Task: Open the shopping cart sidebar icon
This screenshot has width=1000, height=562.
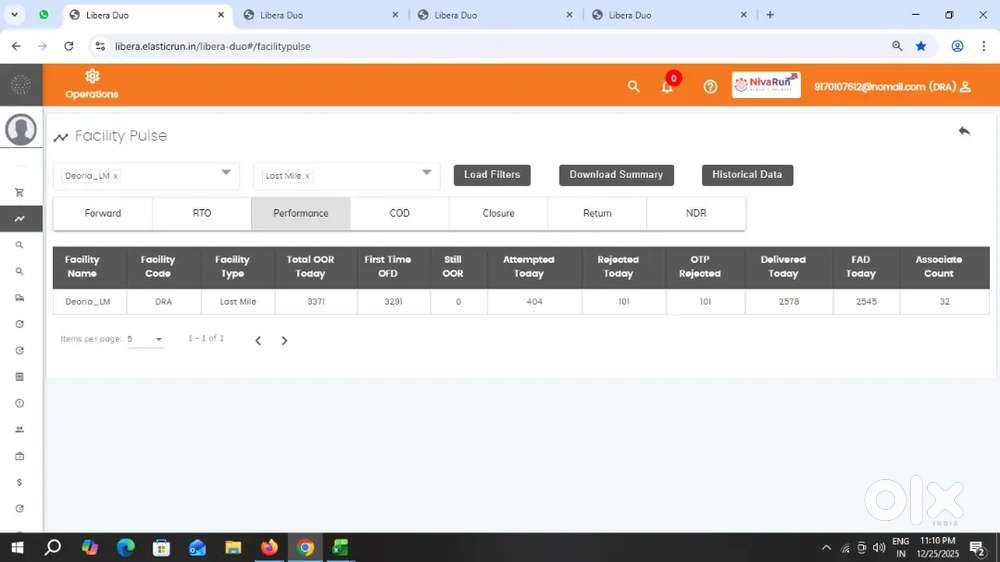Action: tap(19, 193)
